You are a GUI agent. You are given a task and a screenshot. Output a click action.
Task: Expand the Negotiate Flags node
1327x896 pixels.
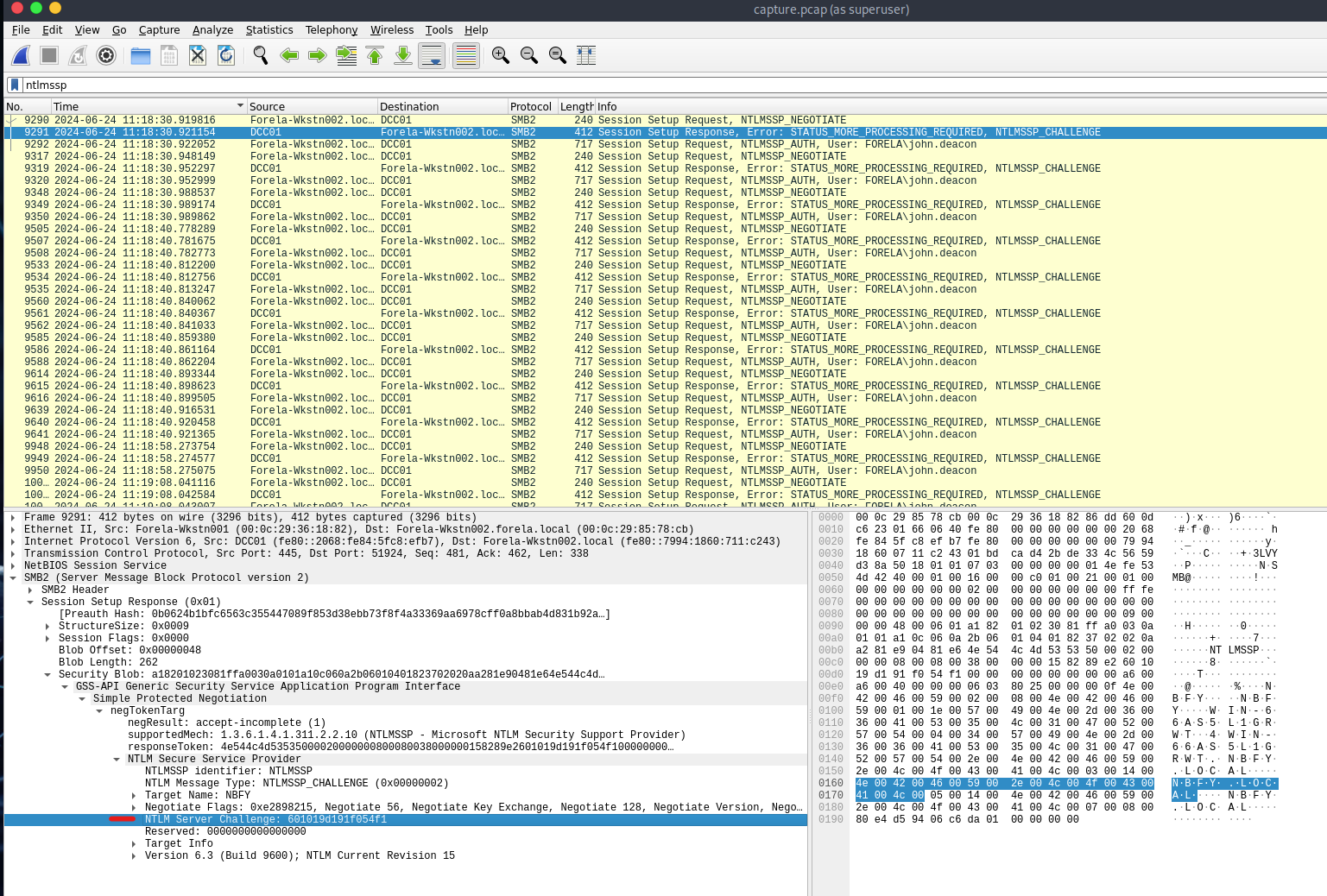[134, 807]
